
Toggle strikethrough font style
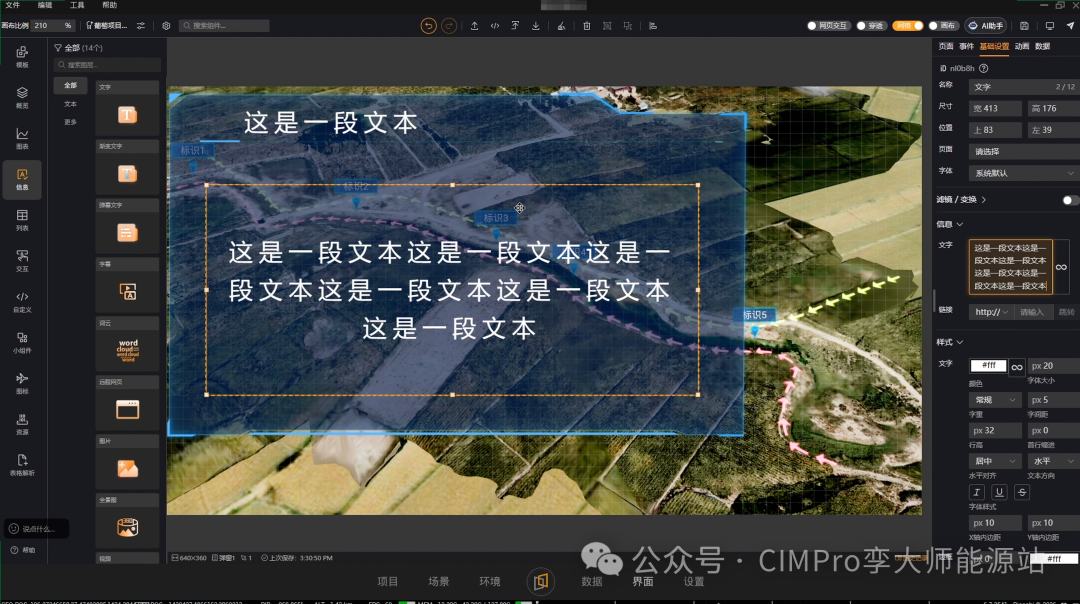click(x=1022, y=492)
